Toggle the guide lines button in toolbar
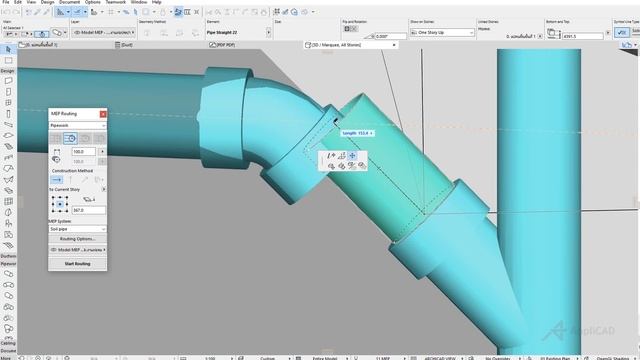 click(x=60, y=12)
